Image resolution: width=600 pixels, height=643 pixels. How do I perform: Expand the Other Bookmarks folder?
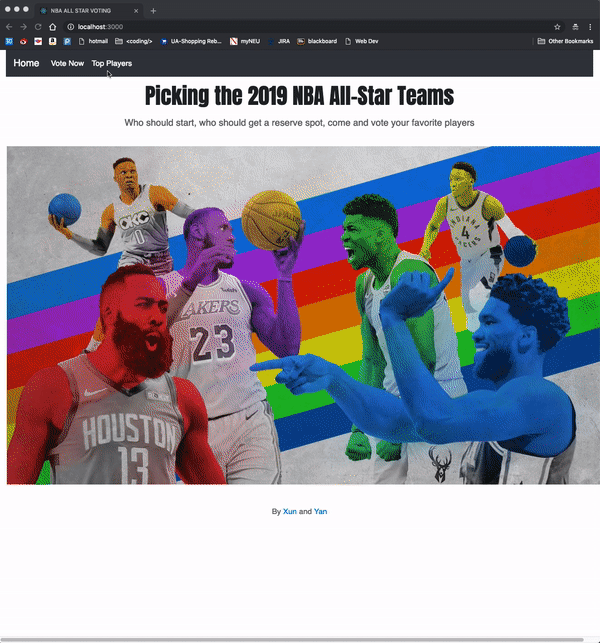(565, 41)
